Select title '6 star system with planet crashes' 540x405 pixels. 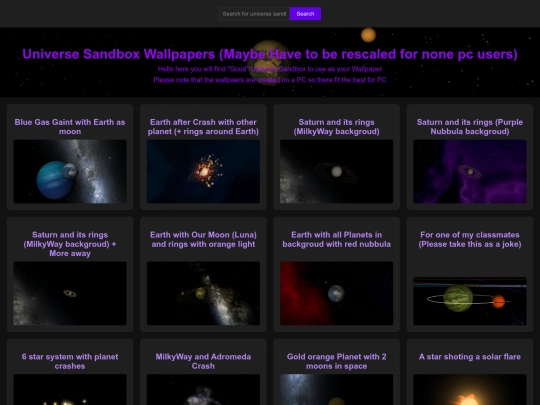[70, 361]
